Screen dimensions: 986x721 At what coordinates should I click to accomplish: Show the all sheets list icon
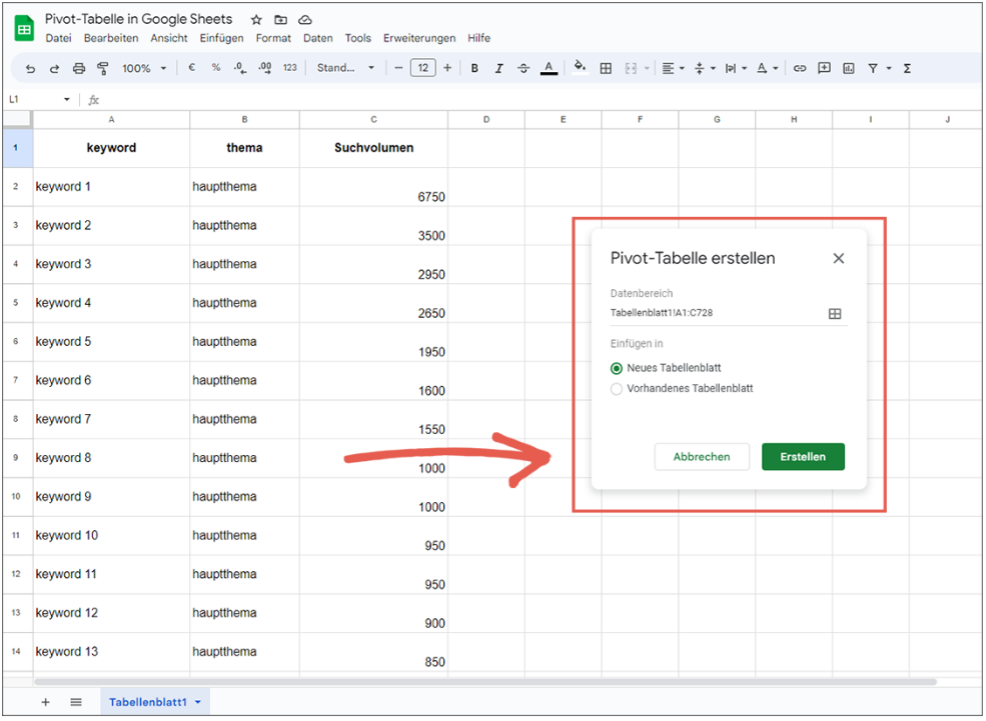coord(76,702)
